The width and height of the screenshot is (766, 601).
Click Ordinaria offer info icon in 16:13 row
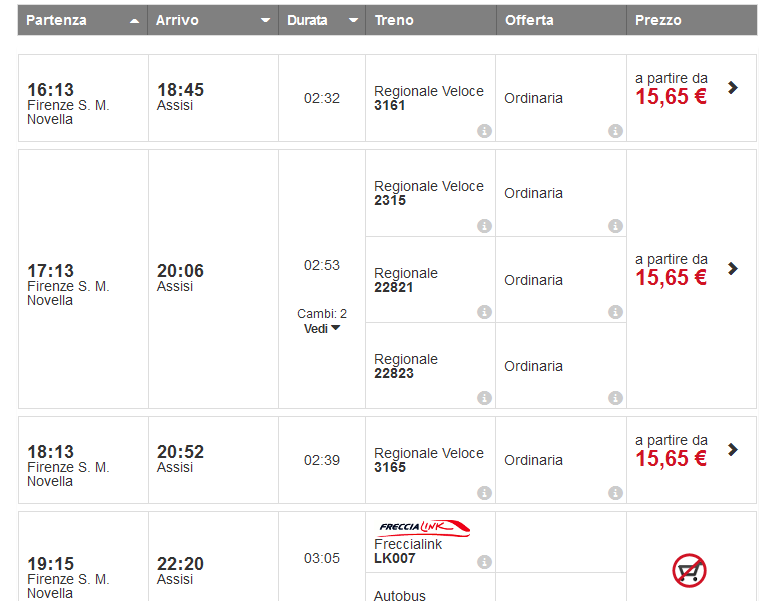[x=615, y=131]
